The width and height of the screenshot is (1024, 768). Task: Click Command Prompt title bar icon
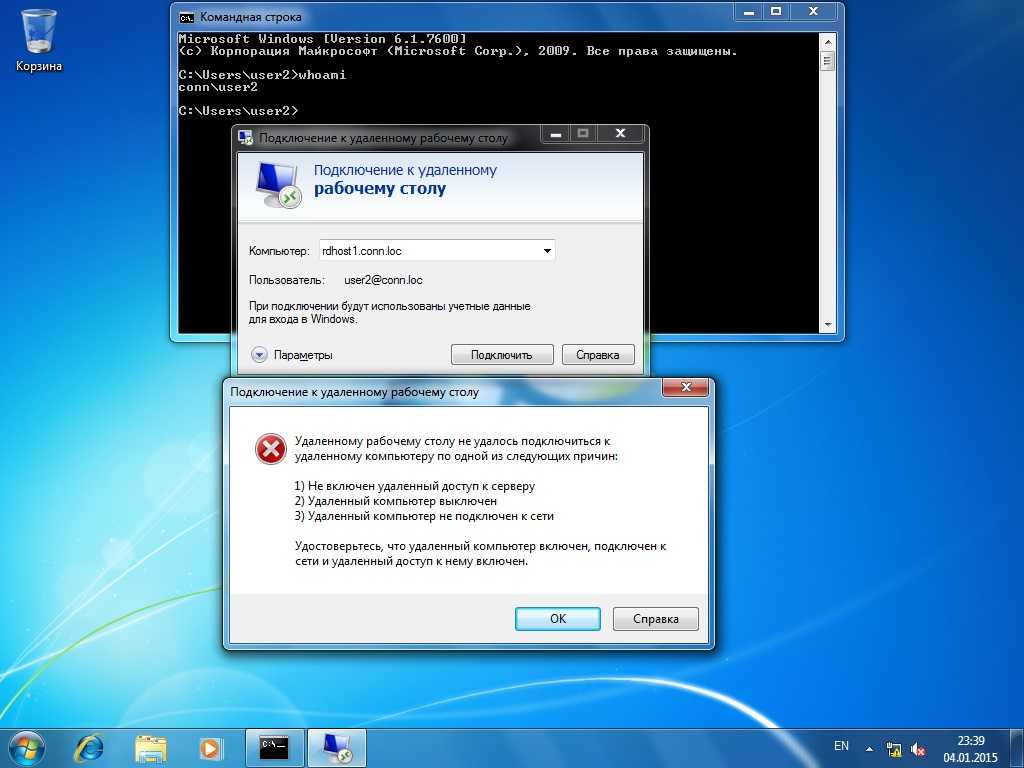tap(186, 17)
